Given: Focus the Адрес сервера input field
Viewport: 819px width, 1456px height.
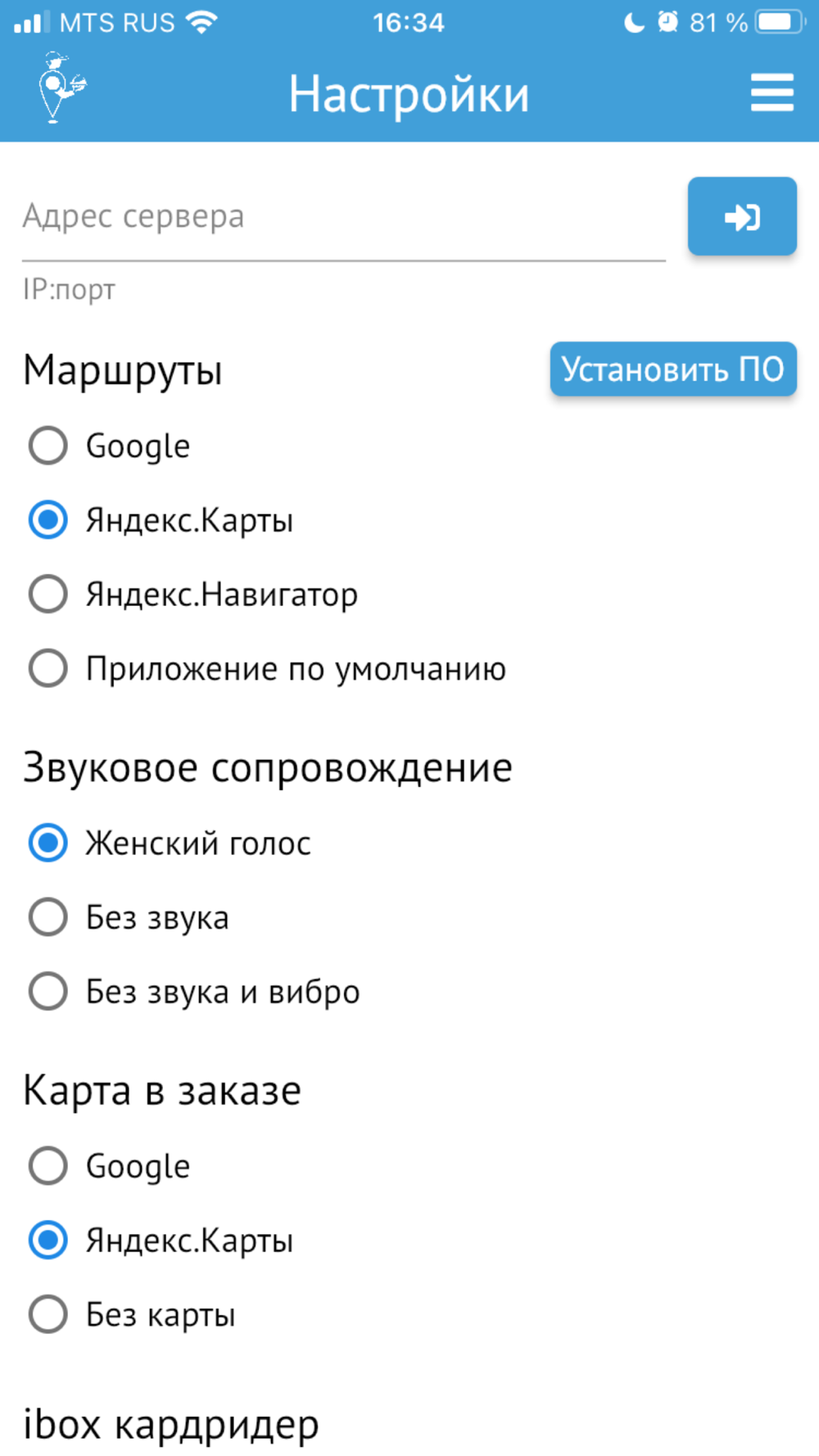Looking at the screenshot, I should [x=343, y=217].
